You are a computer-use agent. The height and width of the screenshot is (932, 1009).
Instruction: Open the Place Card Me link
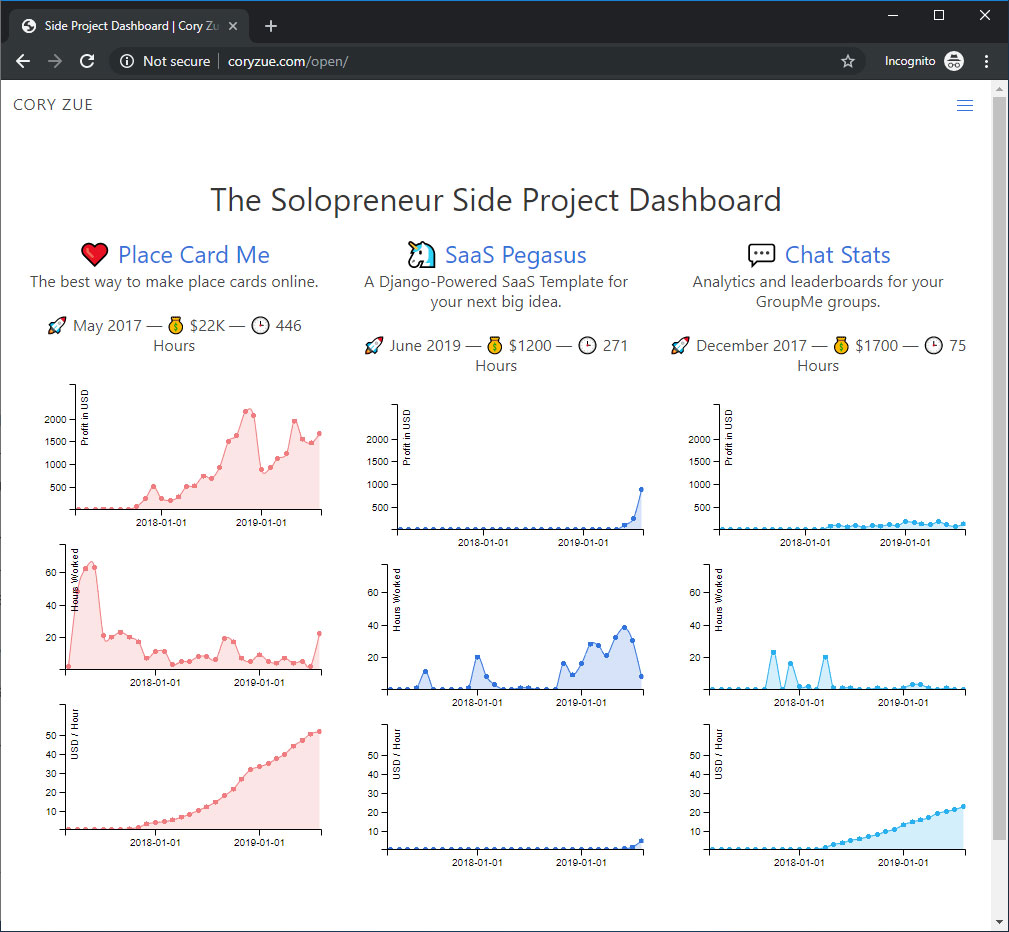click(x=194, y=255)
